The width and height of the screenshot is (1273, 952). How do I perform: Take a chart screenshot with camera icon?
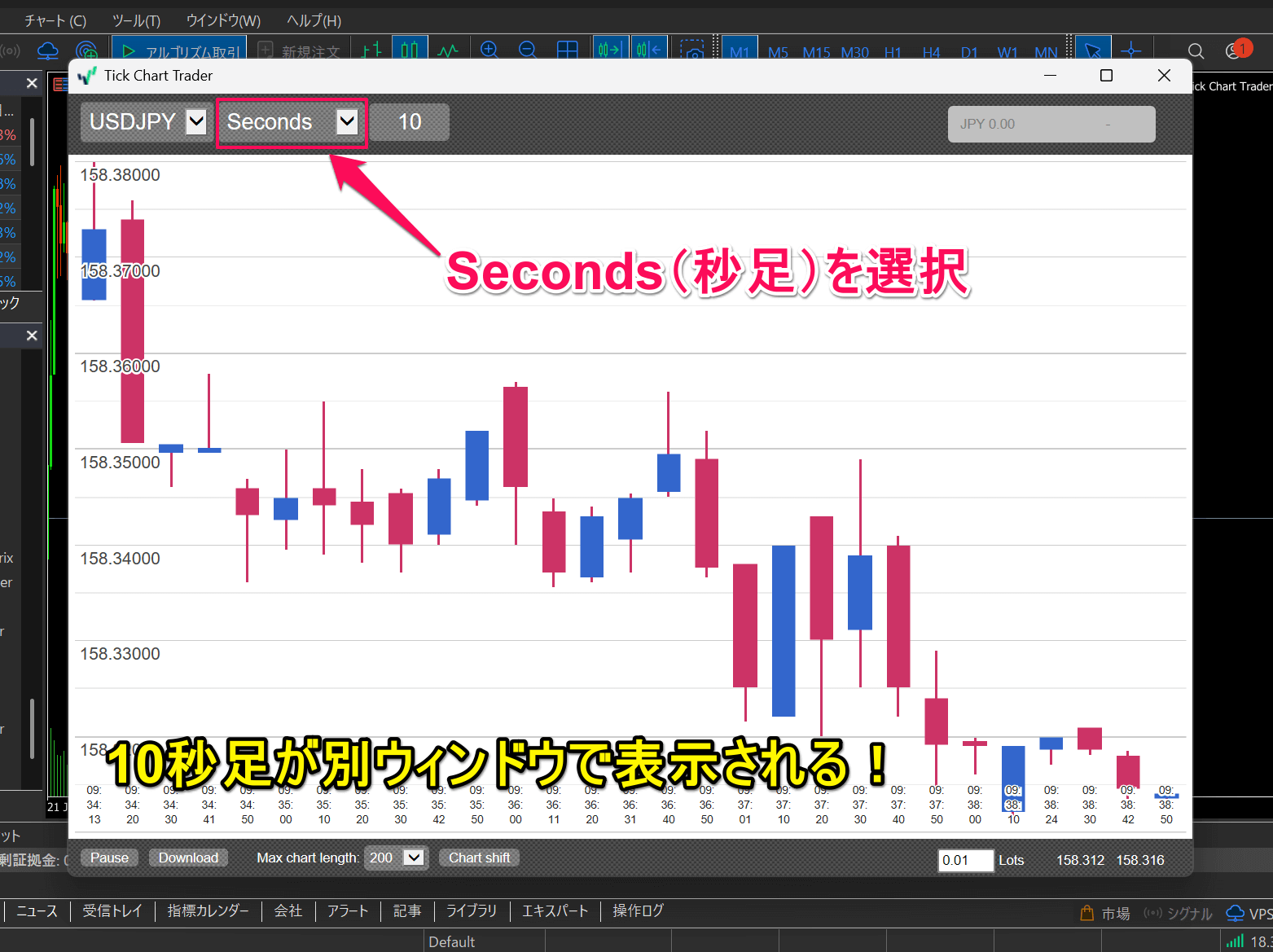tap(693, 51)
